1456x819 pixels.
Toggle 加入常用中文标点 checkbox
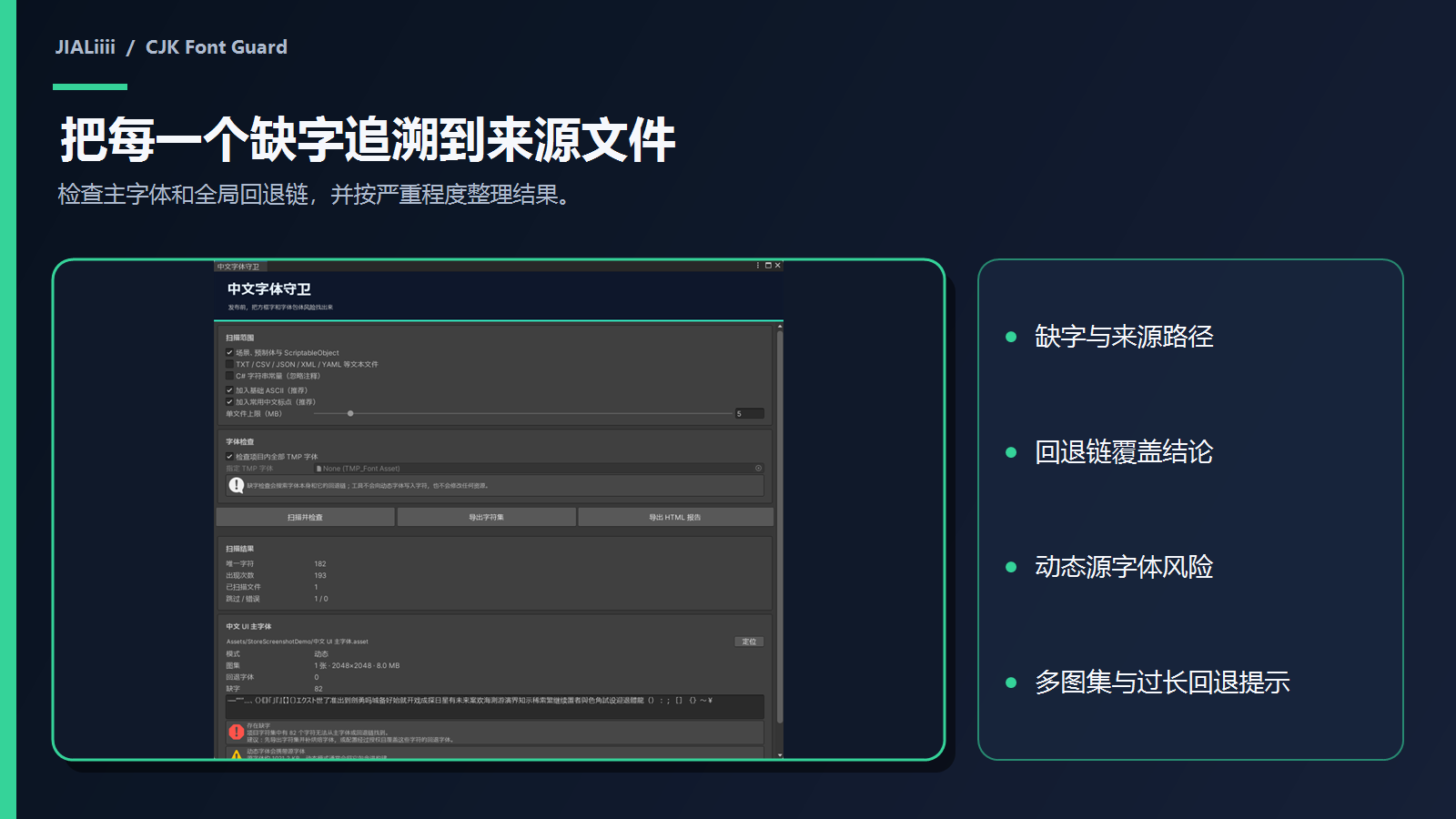(x=229, y=401)
